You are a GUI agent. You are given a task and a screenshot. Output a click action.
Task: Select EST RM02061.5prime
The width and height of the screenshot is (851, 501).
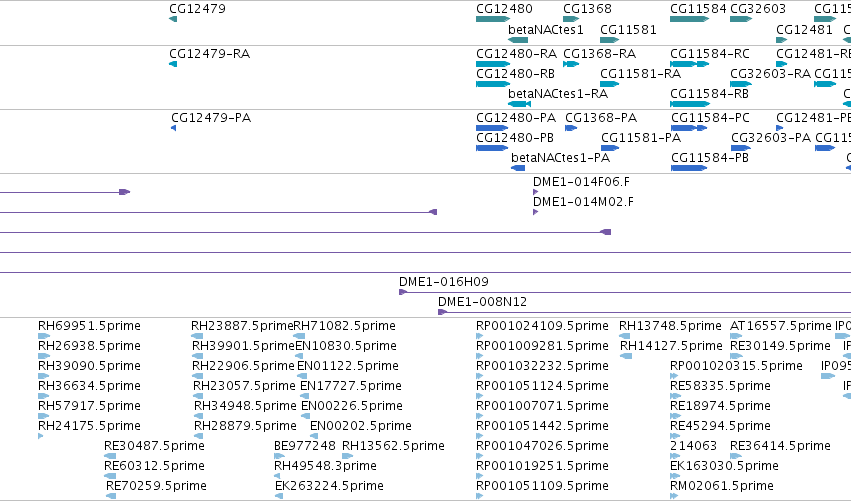[722, 486]
